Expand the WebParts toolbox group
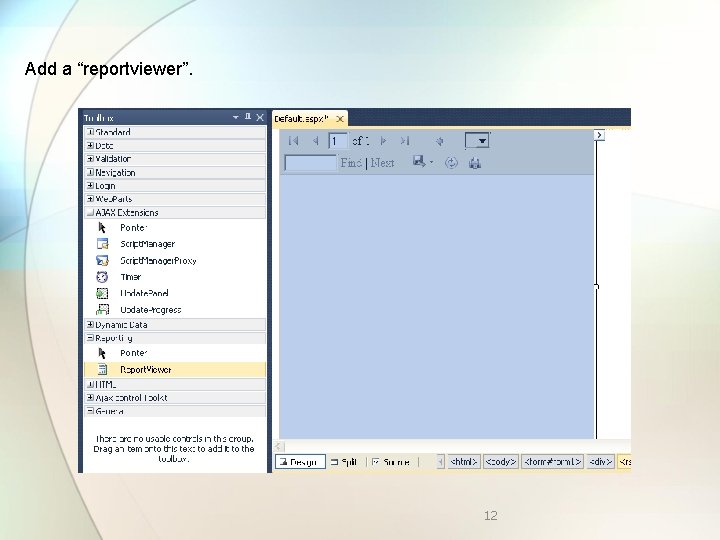 pyautogui.click(x=90, y=199)
